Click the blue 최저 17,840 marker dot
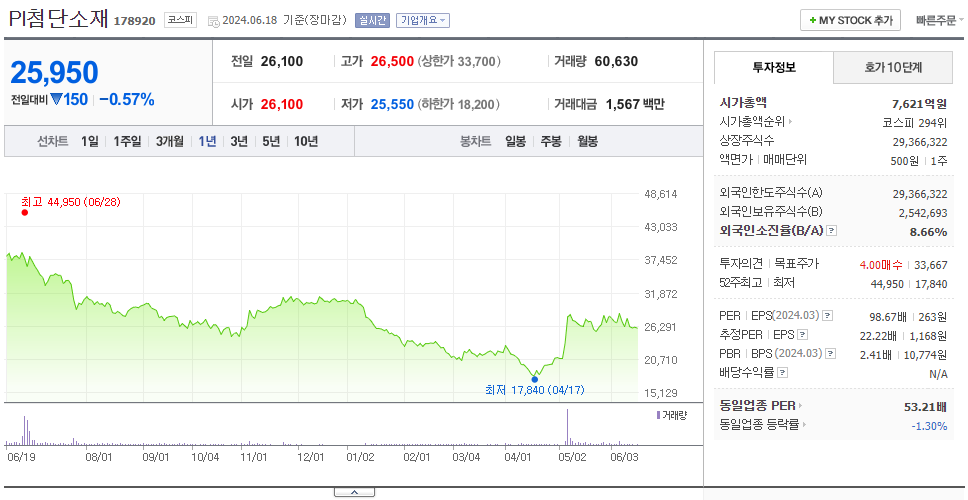 (x=535, y=380)
